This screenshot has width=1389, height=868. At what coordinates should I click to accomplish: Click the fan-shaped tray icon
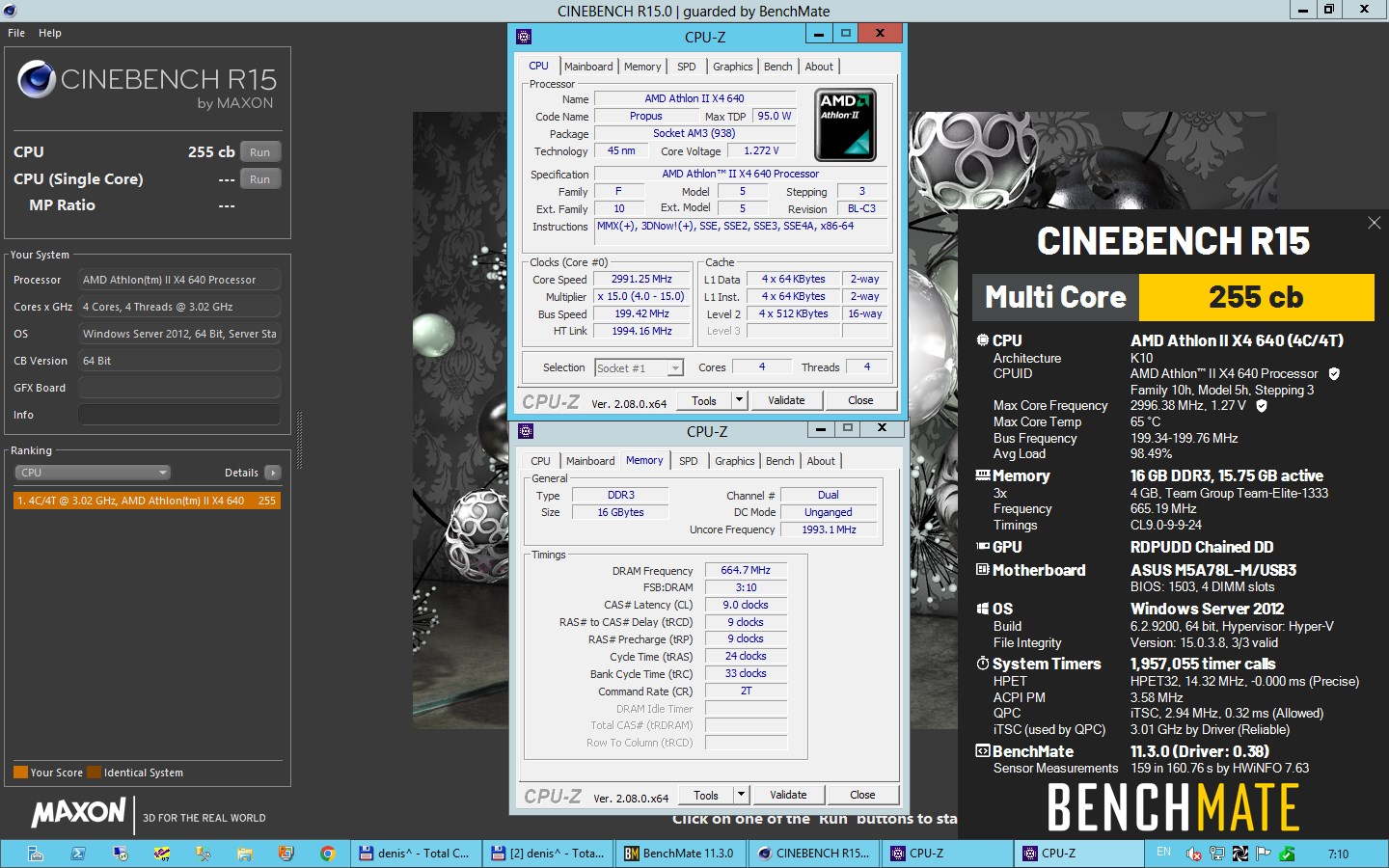click(1240, 854)
